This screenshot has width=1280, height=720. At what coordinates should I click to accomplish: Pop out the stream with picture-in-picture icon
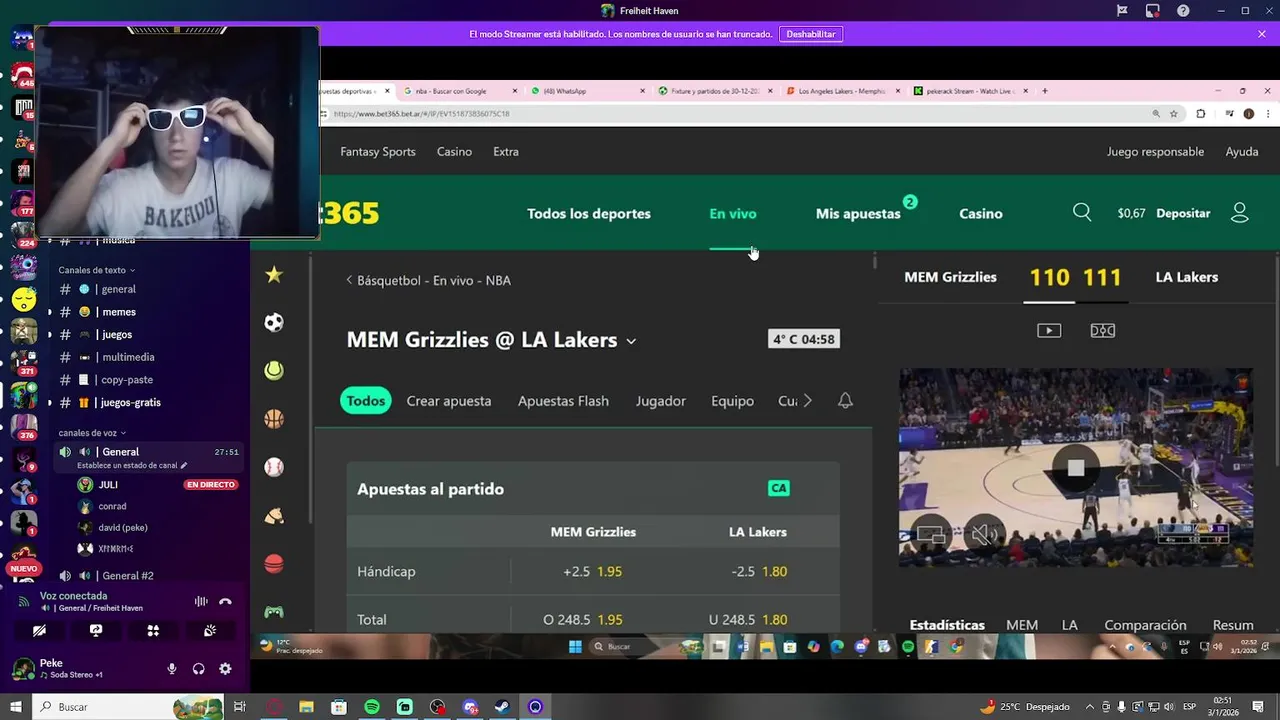point(931,535)
